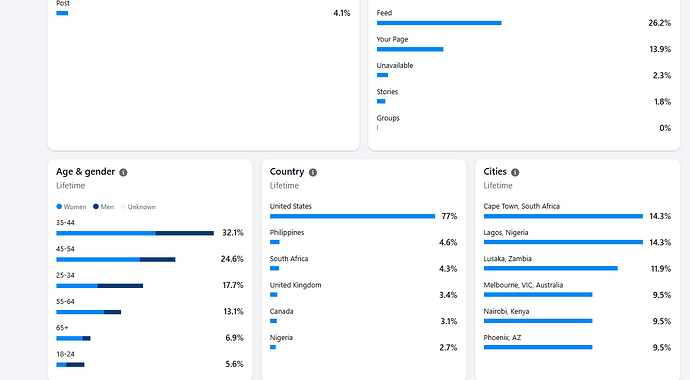
Task: Click the Unknown legend dot
Action: pos(123,207)
